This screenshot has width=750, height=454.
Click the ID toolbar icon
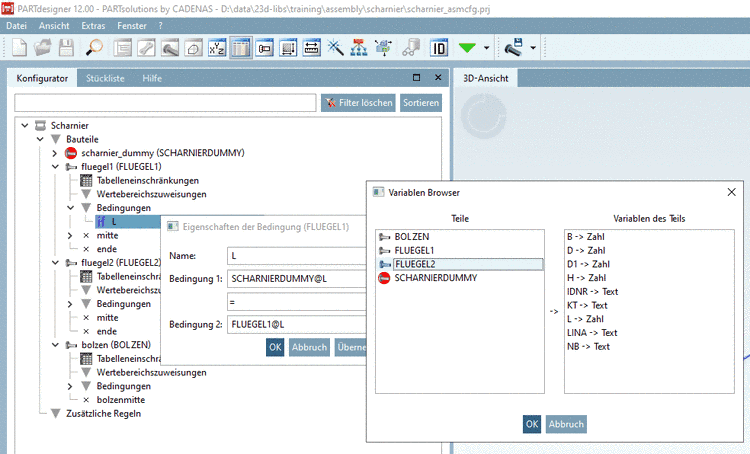439,48
